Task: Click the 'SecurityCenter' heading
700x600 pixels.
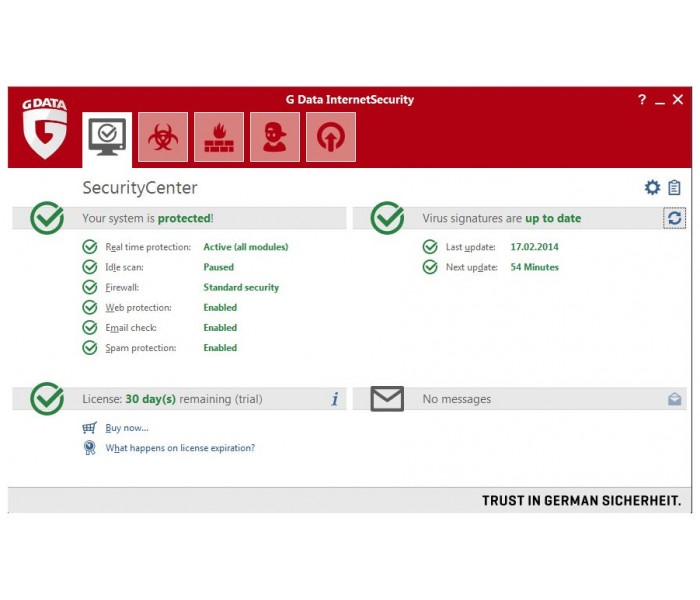Action: click(x=140, y=188)
